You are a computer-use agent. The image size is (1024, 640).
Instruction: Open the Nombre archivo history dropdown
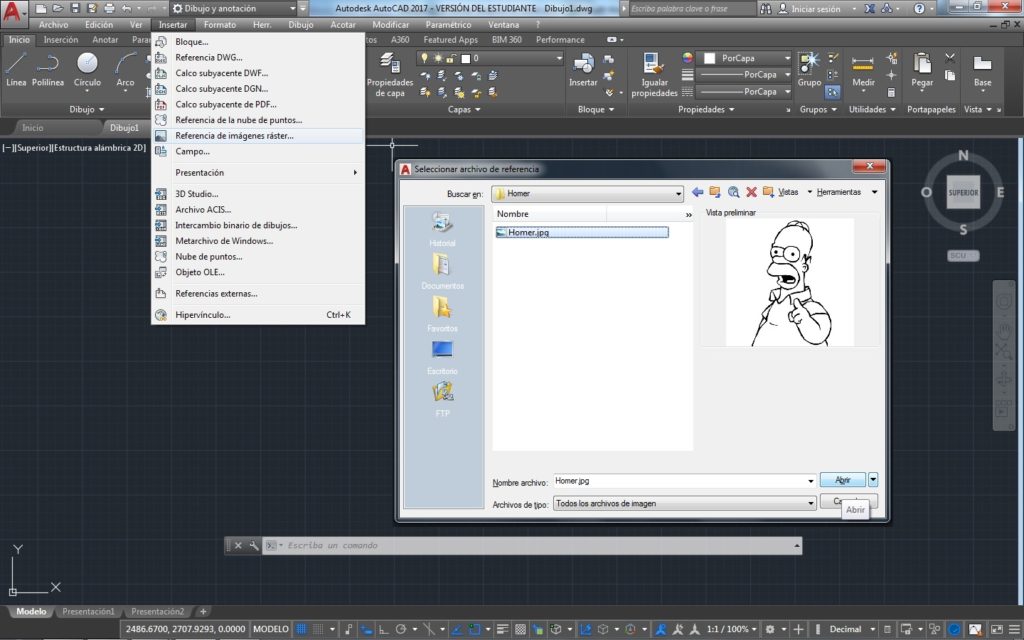pos(810,481)
